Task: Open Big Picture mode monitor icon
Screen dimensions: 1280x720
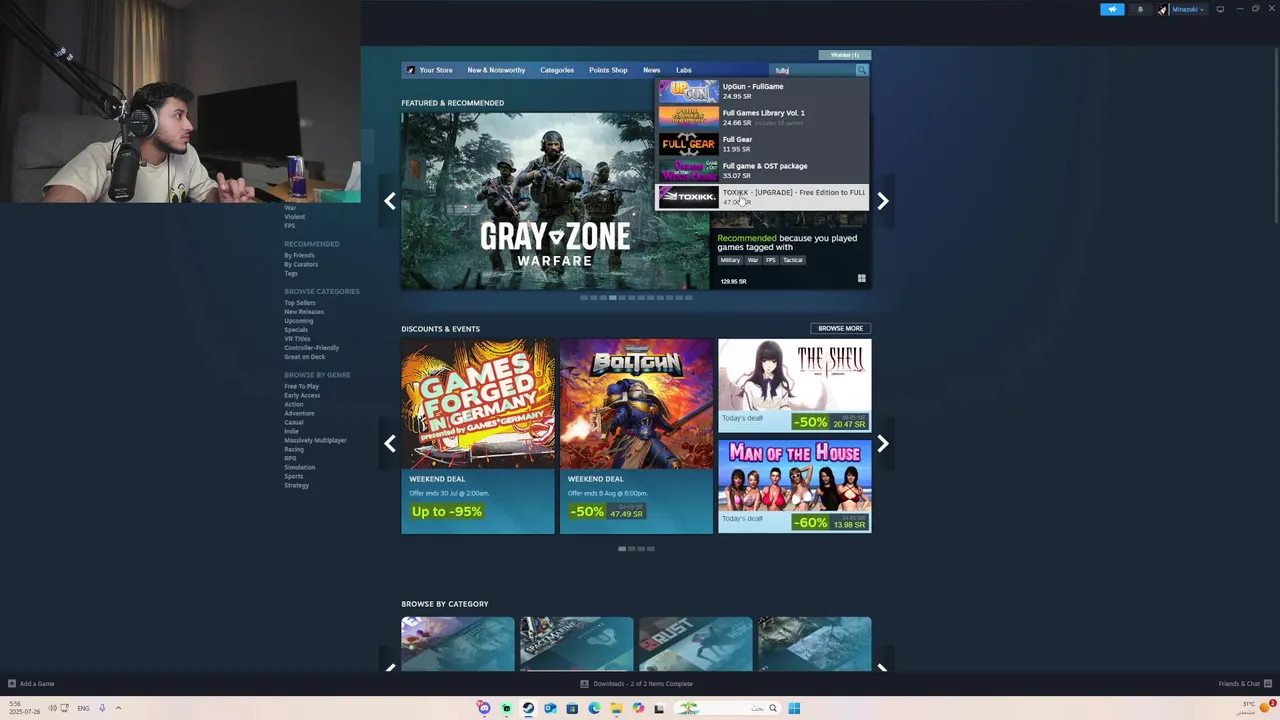Action: pos(1220,9)
